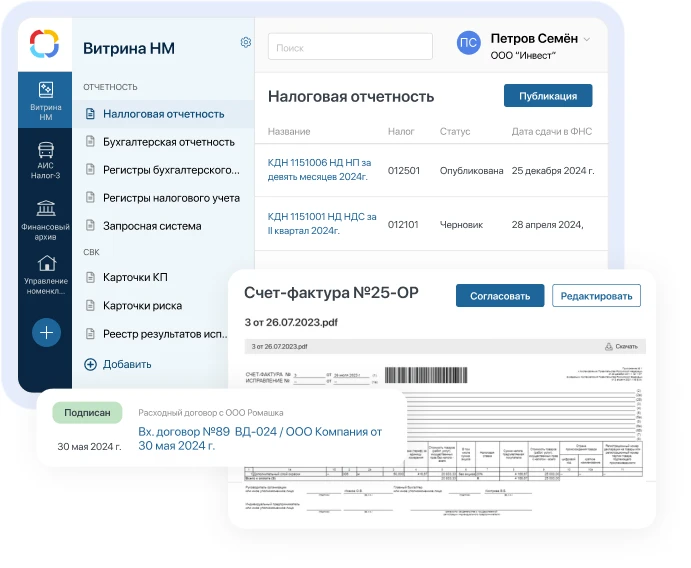
Task: Open Финансовый архив sidebar section
Action: click(x=45, y=216)
